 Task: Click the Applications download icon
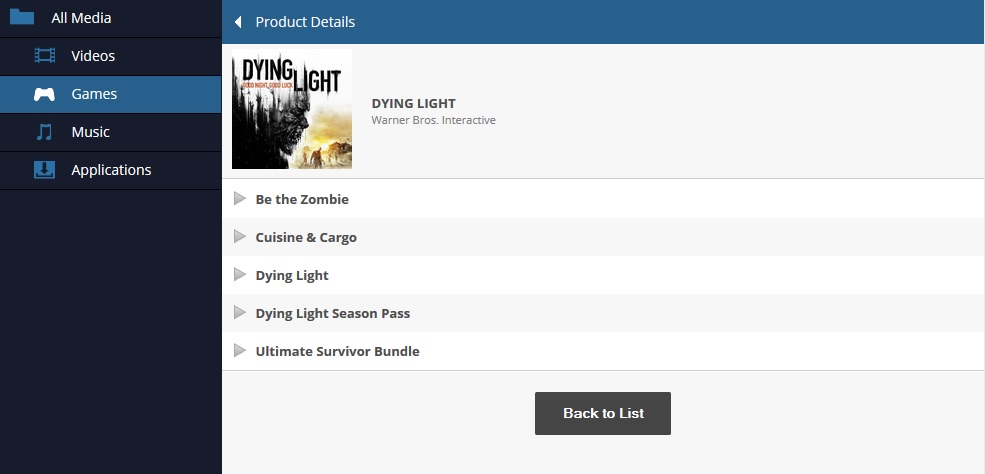pyautogui.click(x=45, y=170)
